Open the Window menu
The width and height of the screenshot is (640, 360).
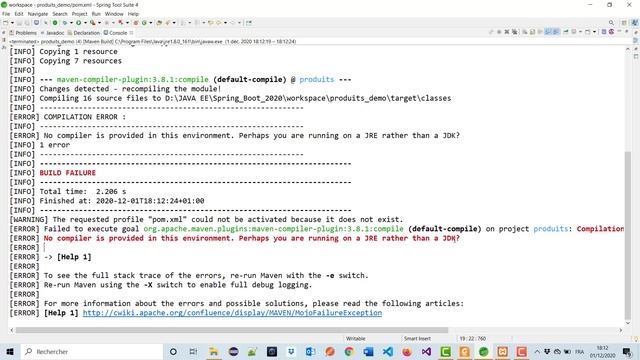coord(114,14)
